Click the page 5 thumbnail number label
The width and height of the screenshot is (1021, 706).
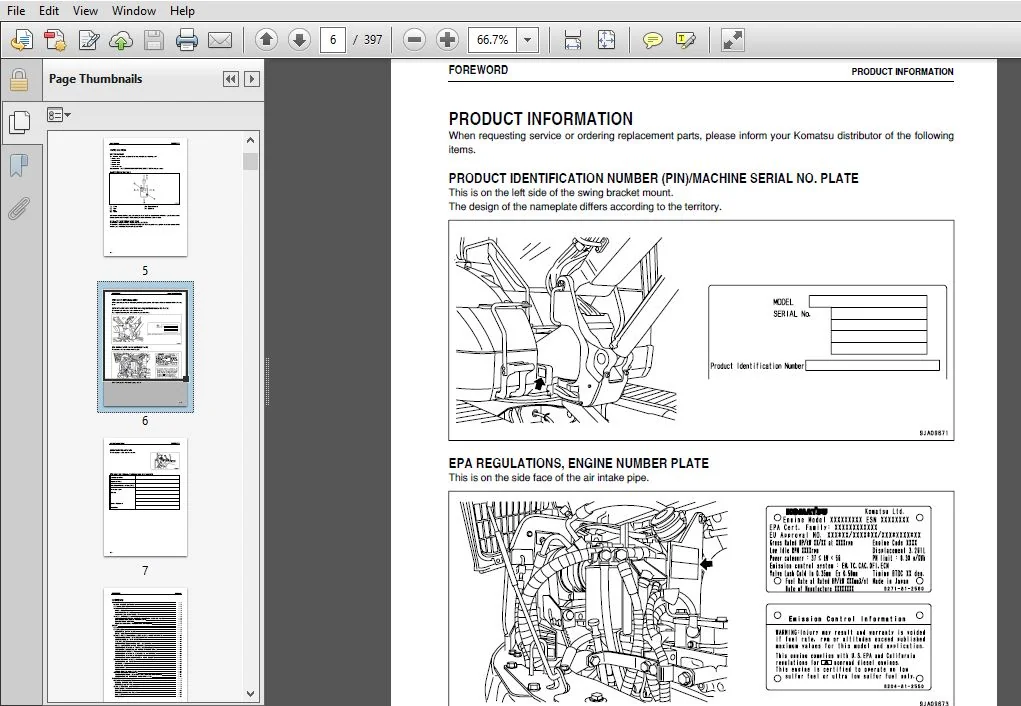145,270
